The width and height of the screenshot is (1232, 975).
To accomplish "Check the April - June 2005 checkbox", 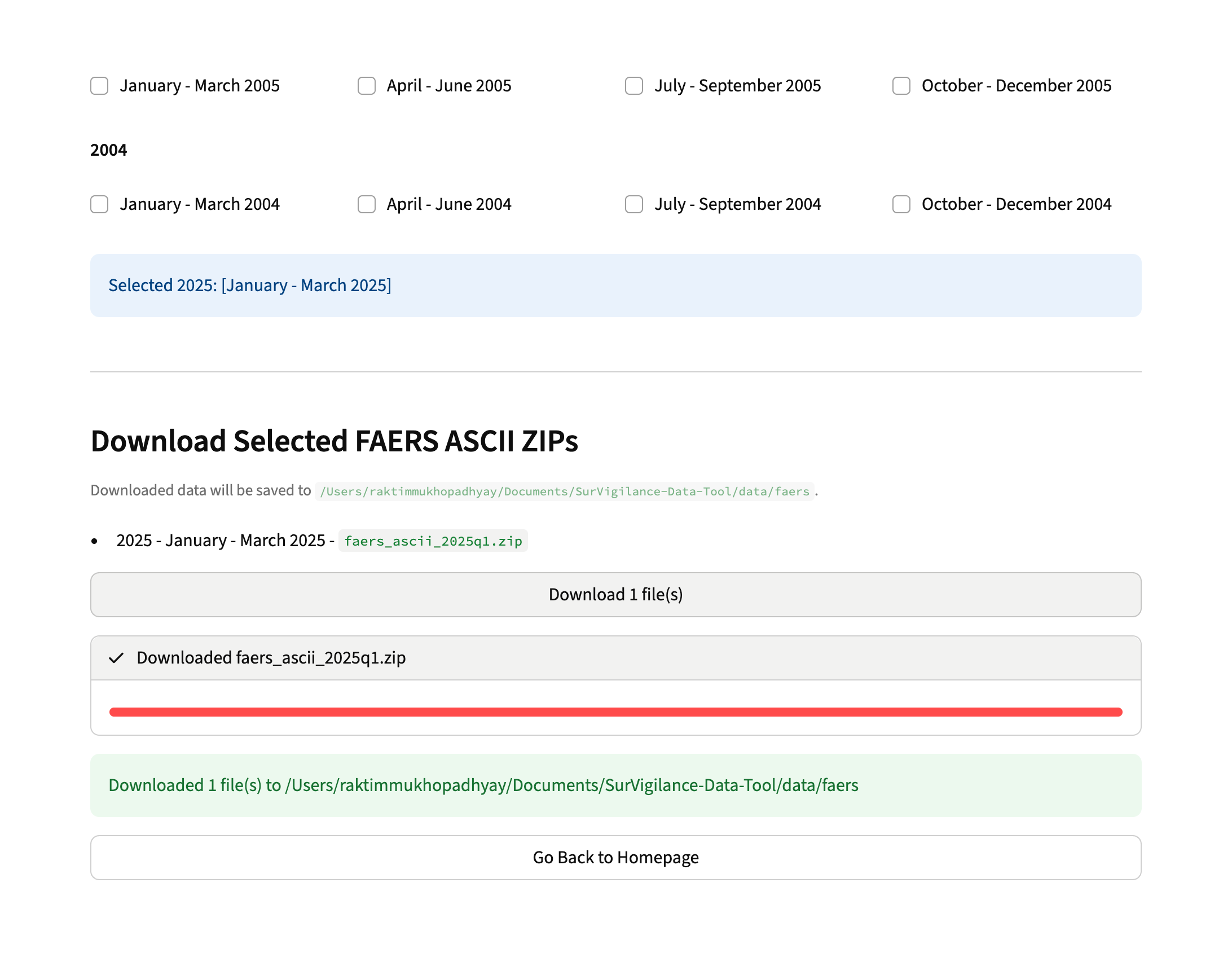I will tap(366, 86).
